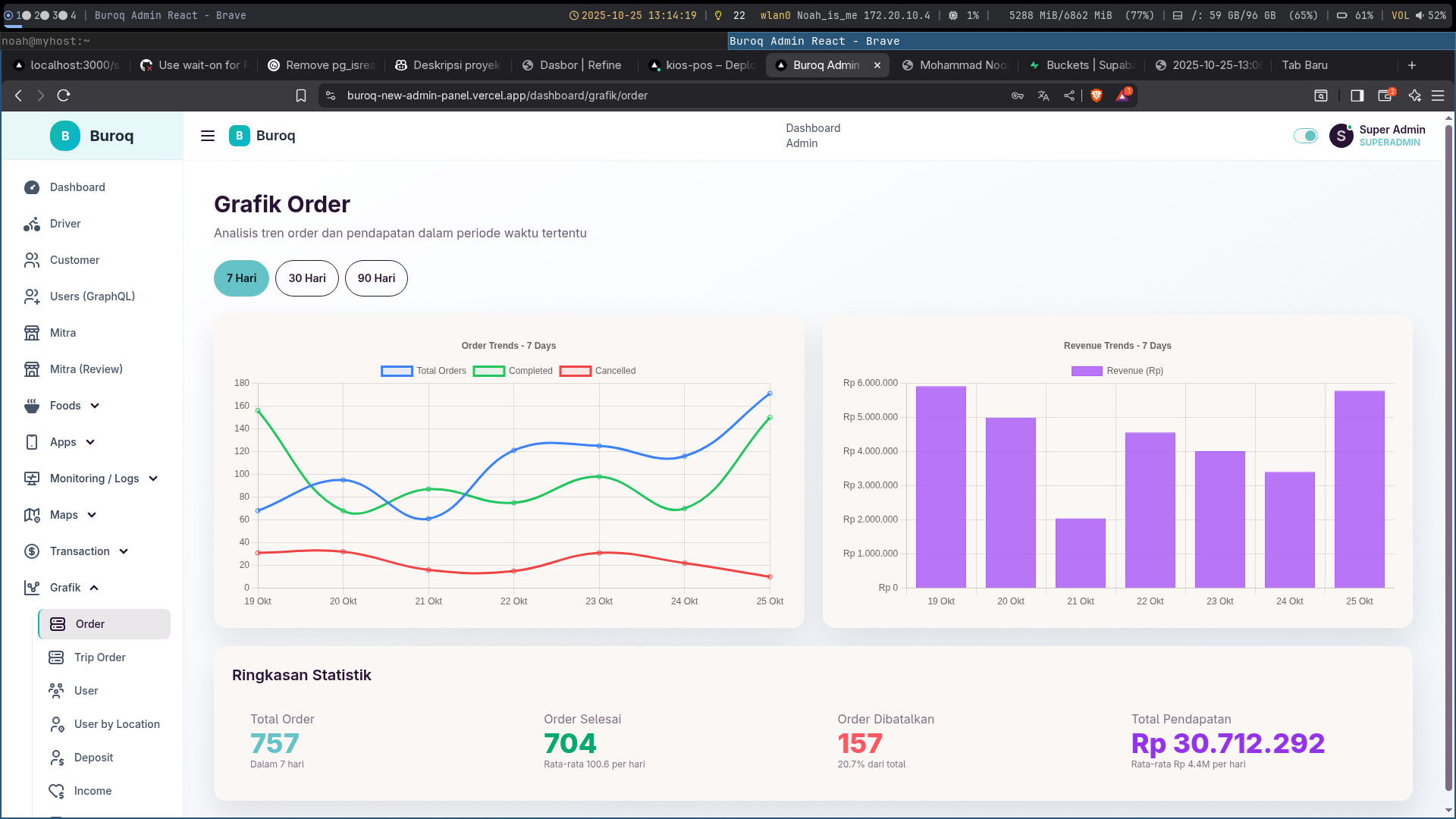The width and height of the screenshot is (1456, 819).
Task: Collapse the Grafik section chevron
Action: point(94,588)
